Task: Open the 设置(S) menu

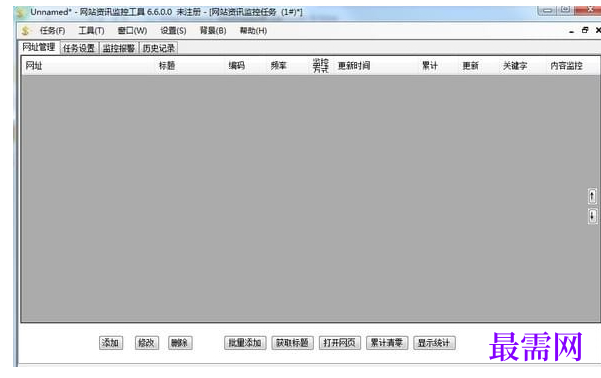Action: [x=173, y=31]
